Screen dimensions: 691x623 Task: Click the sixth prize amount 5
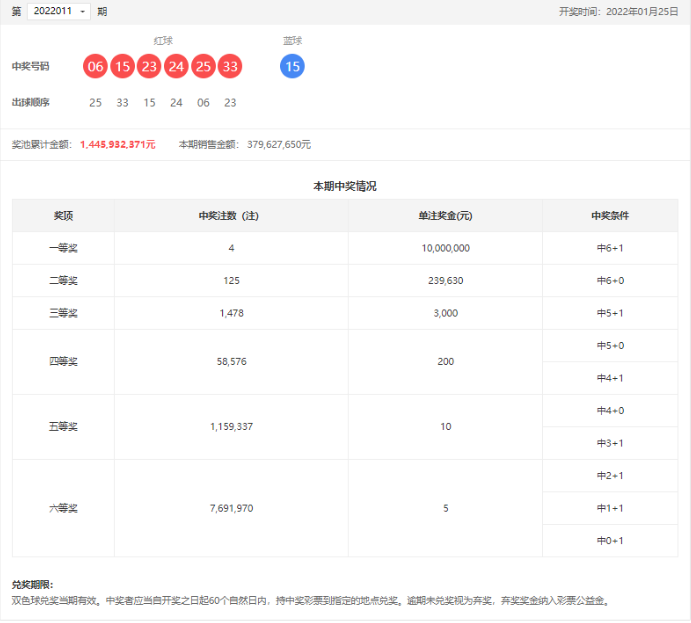click(x=446, y=508)
